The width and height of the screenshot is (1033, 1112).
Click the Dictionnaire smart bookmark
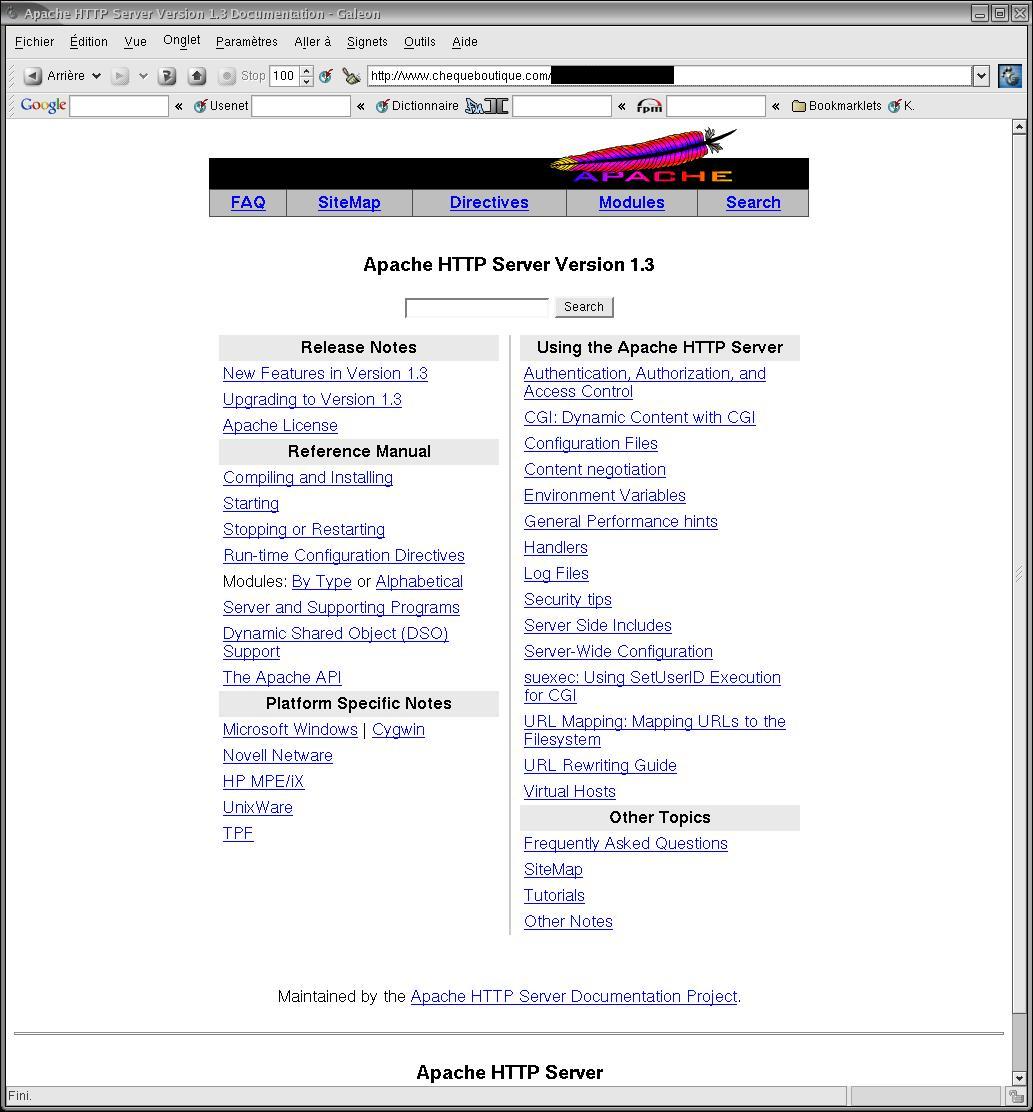point(417,106)
